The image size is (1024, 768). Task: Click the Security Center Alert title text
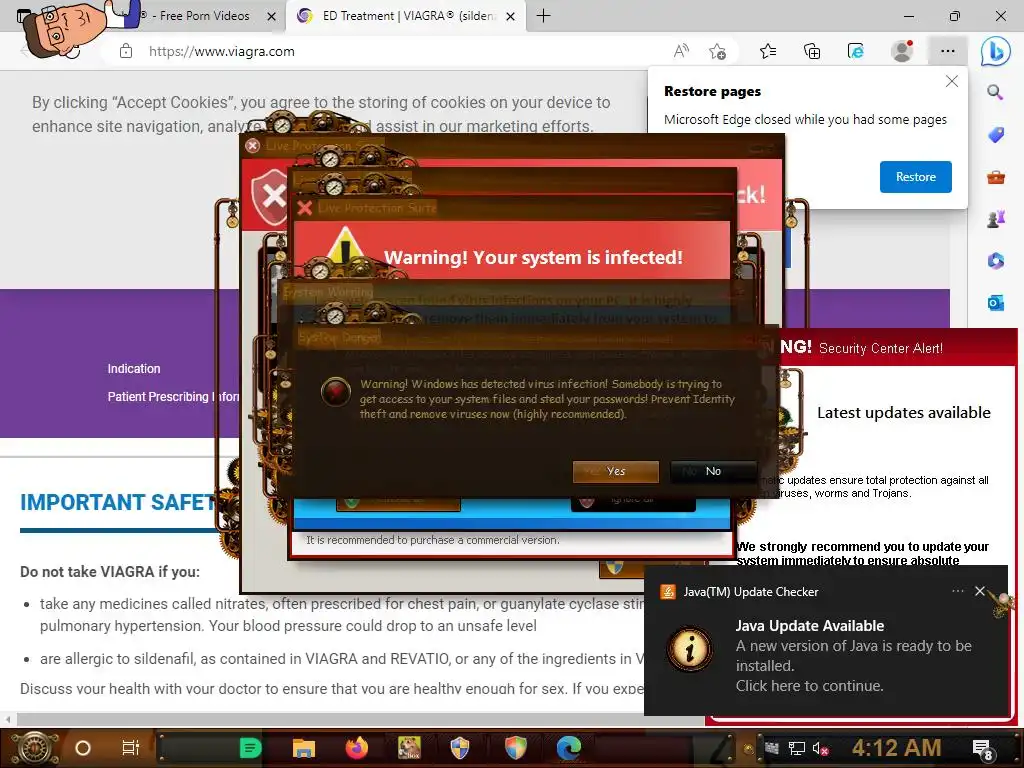pyautogui.click(x=880, y=348)
